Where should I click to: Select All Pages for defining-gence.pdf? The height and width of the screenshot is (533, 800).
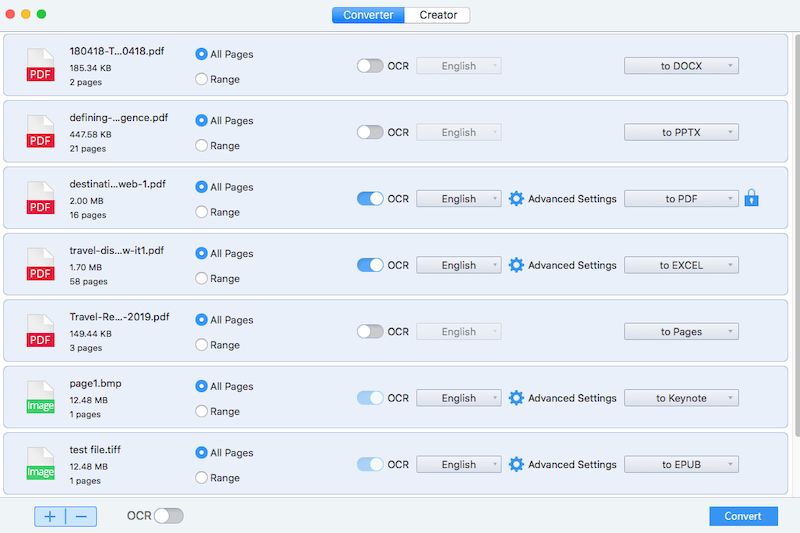[202, 120]
